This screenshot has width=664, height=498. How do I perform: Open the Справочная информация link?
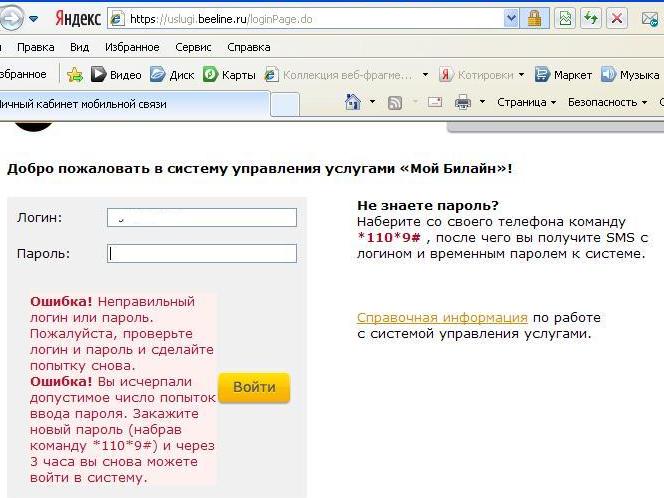tap(442, 318)
